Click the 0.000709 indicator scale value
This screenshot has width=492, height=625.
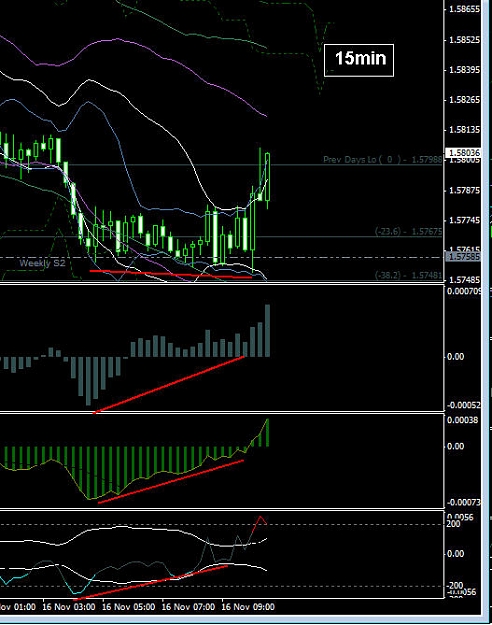(464, 291)
